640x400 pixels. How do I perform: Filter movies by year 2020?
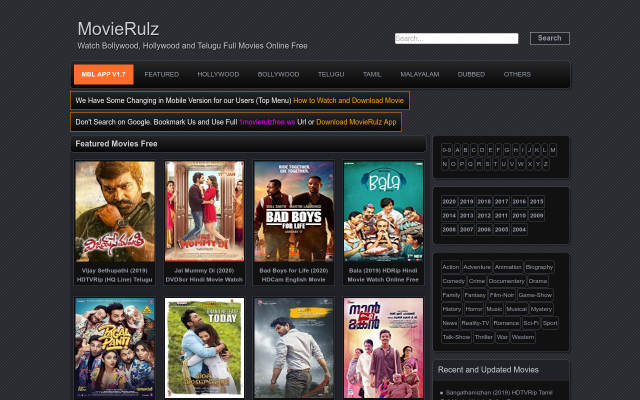pyautogui.click(x=449, y=202)
